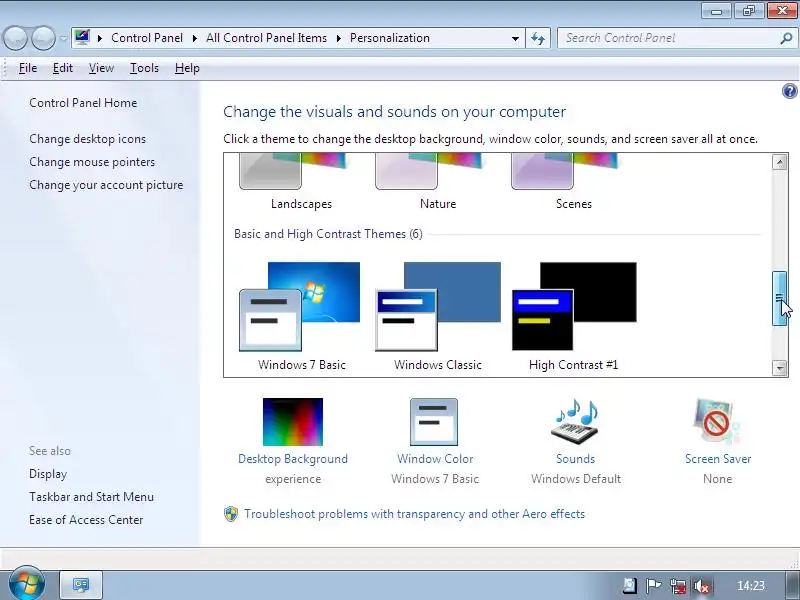The width and height of the screenshot is (800, 600).
Task: Click the blue Help question mark icon
Action: 789,91
